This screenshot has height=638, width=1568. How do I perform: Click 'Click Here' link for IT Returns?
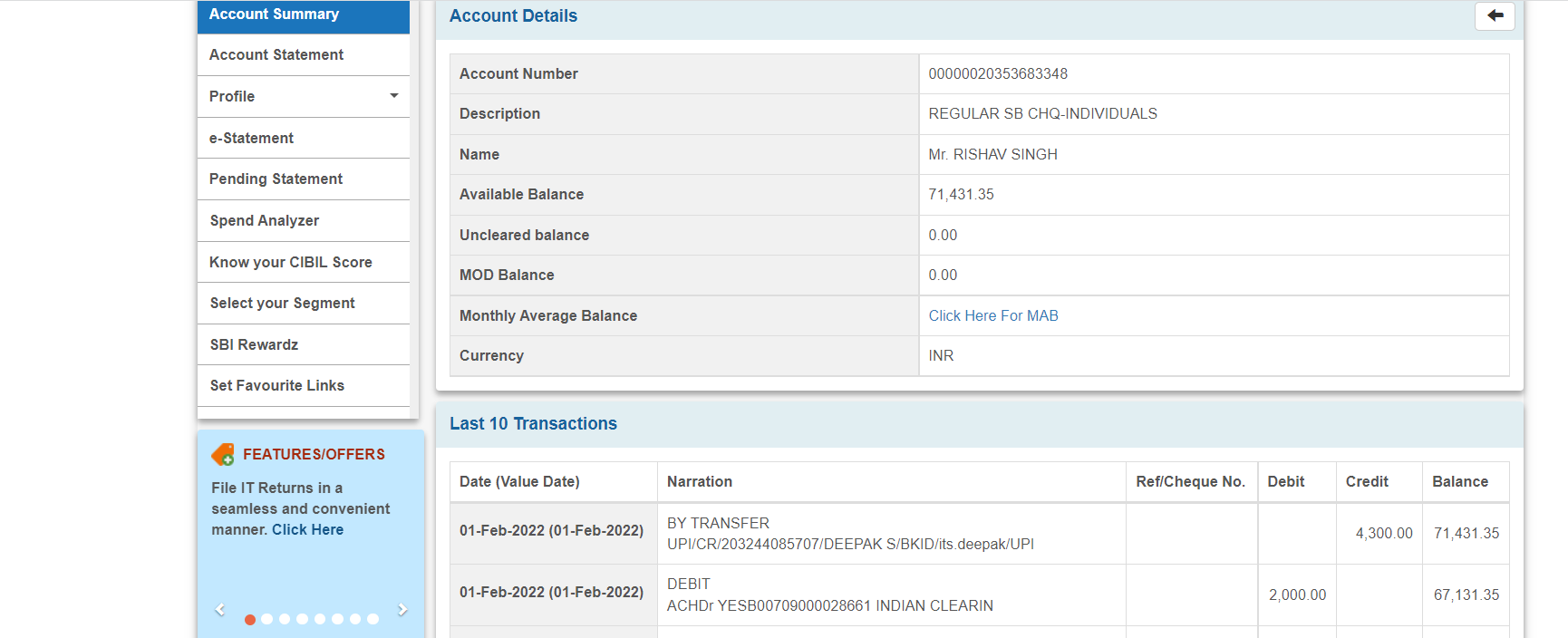coord(307,530)
